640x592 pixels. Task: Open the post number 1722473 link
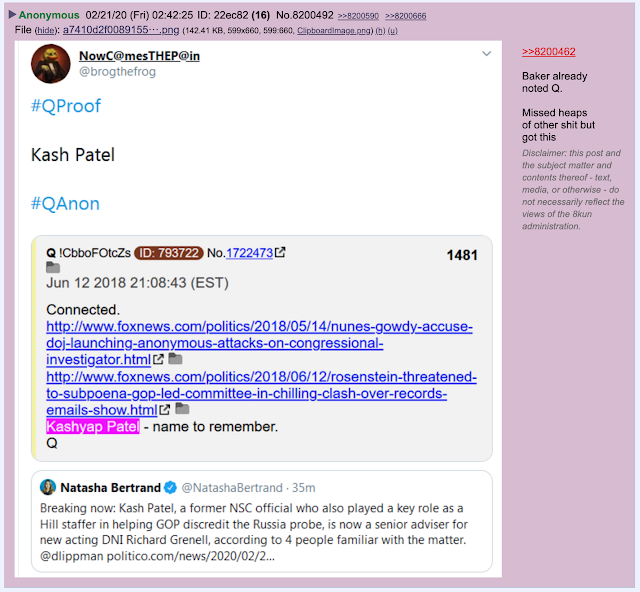click(x=249, y=253)
